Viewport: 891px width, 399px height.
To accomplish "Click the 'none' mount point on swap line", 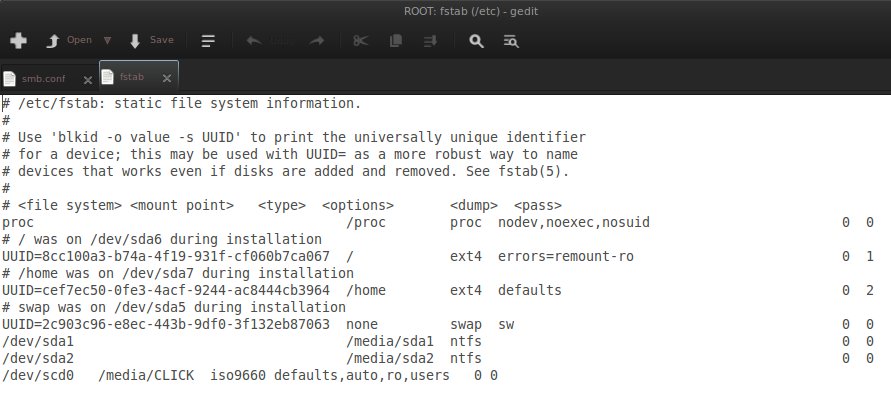I will pyautogui.click(x=362, y=325).
